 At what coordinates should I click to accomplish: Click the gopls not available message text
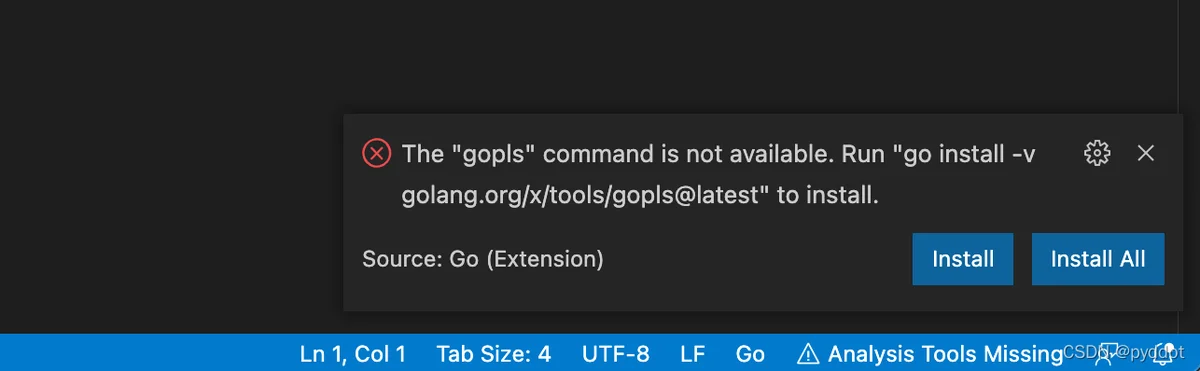pos(718,174)
